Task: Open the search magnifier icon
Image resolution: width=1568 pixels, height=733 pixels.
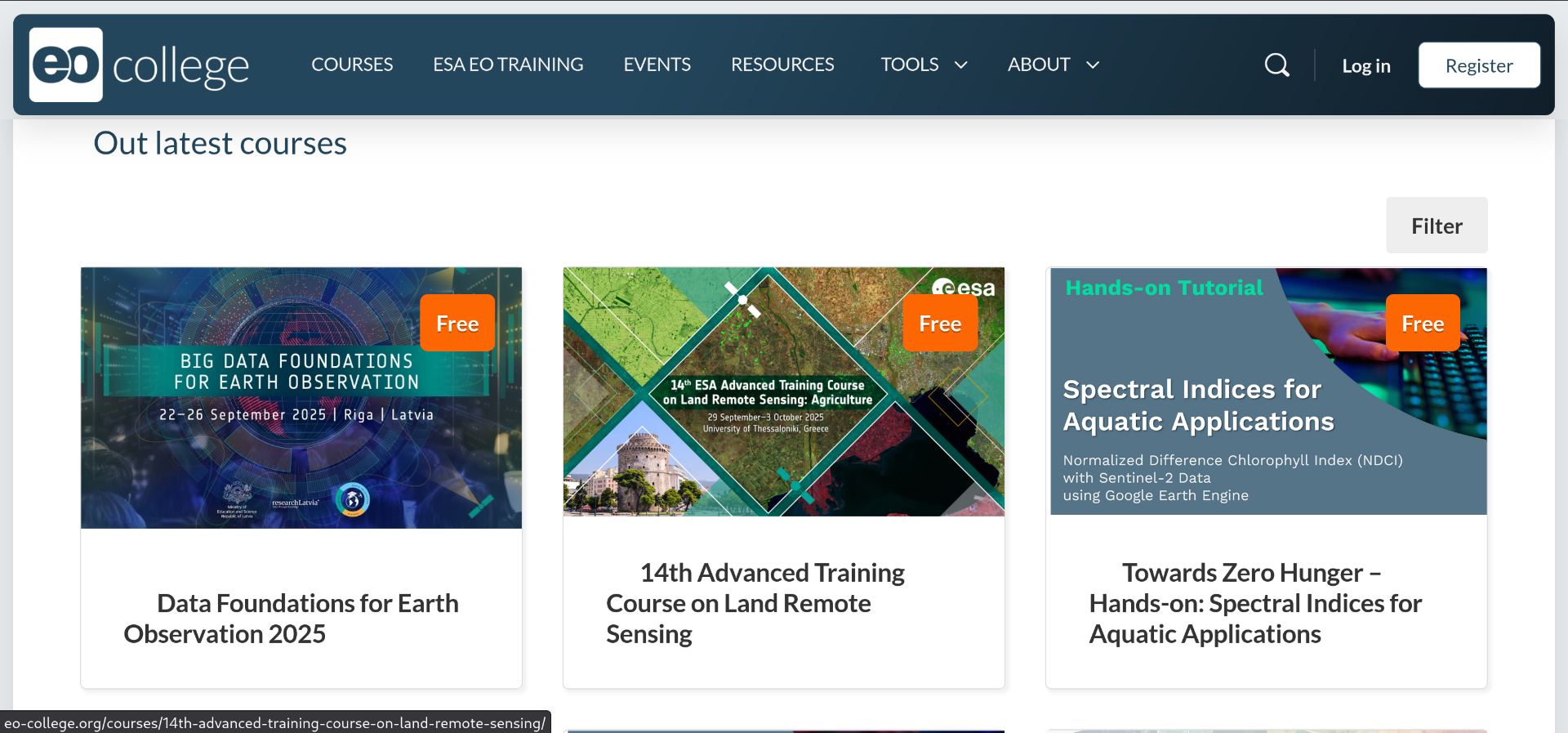Action: pyautogui.click(x=1276, y=65)
